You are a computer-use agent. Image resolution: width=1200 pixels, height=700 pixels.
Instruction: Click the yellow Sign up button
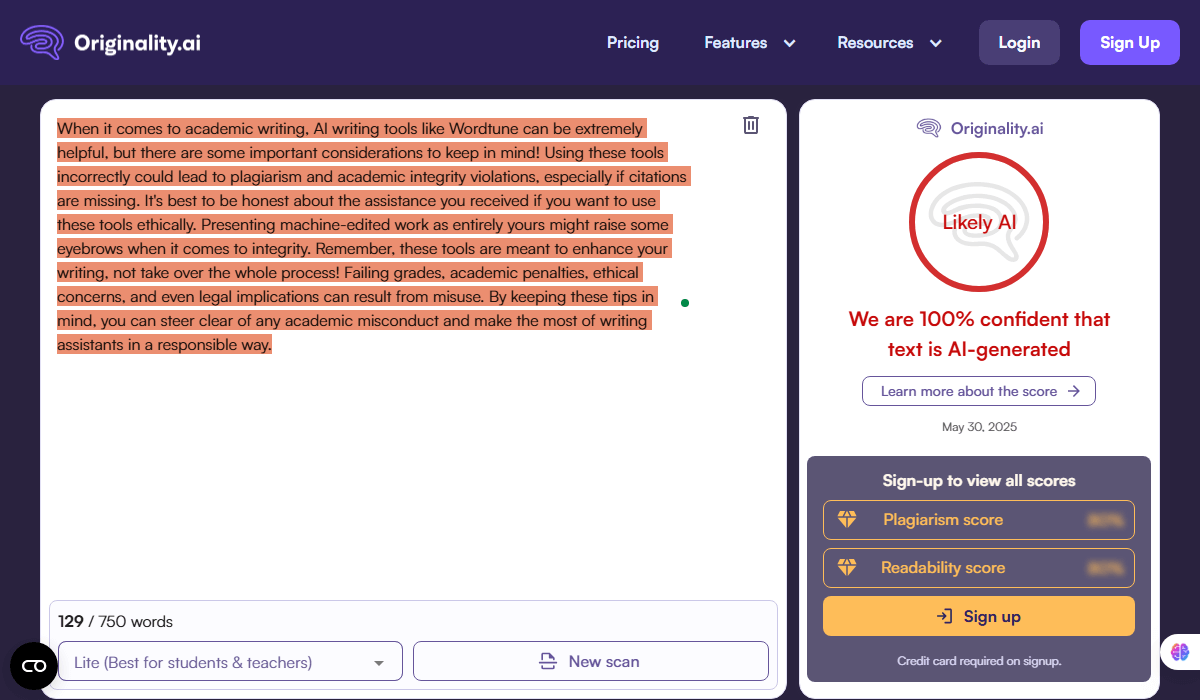(x=979, y=616)
